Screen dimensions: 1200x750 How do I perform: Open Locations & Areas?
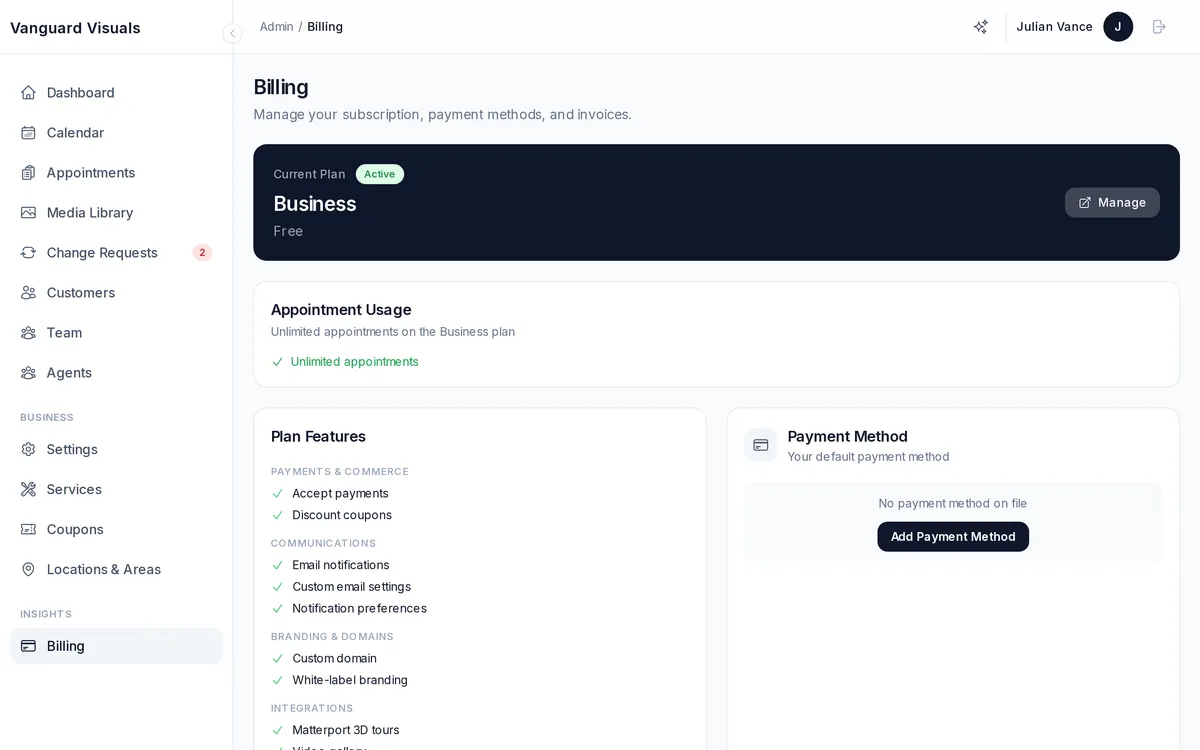coord(104,569)
